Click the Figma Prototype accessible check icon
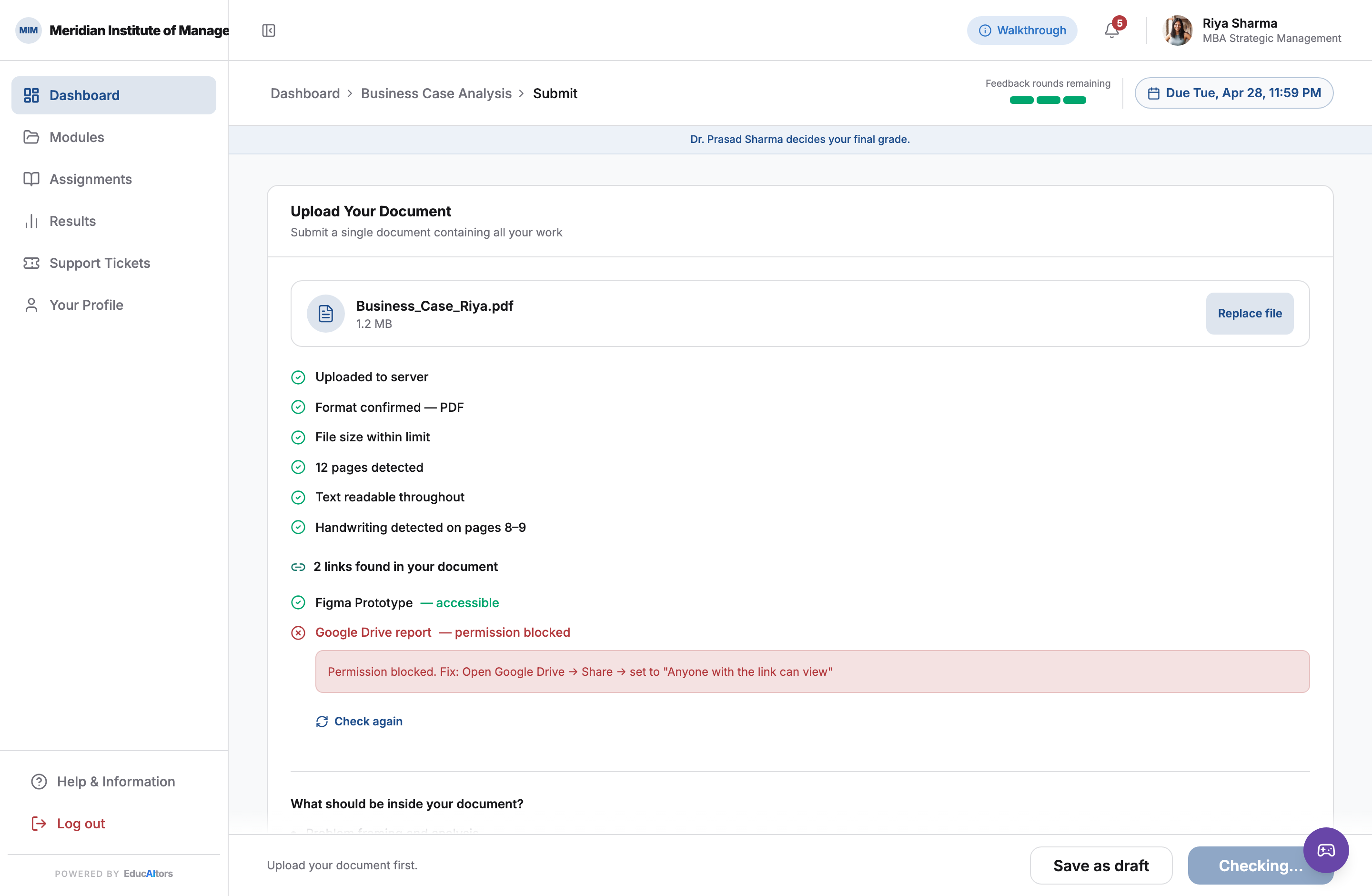 pyautogui.click(x=298, y=603)
